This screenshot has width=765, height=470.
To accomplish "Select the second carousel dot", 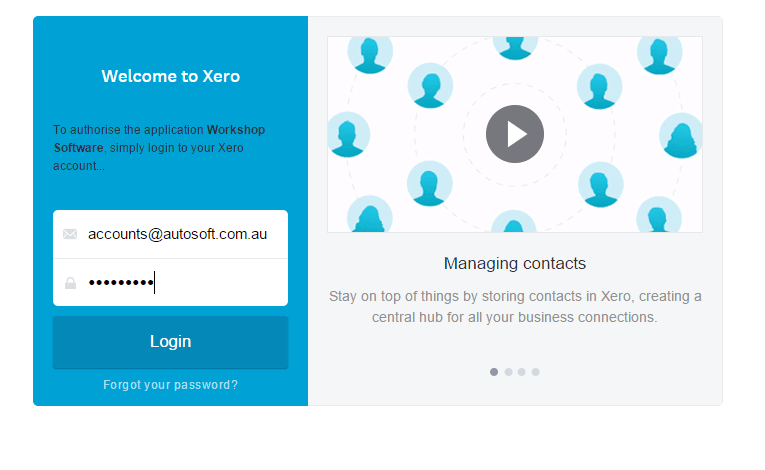I will (508, 372).
